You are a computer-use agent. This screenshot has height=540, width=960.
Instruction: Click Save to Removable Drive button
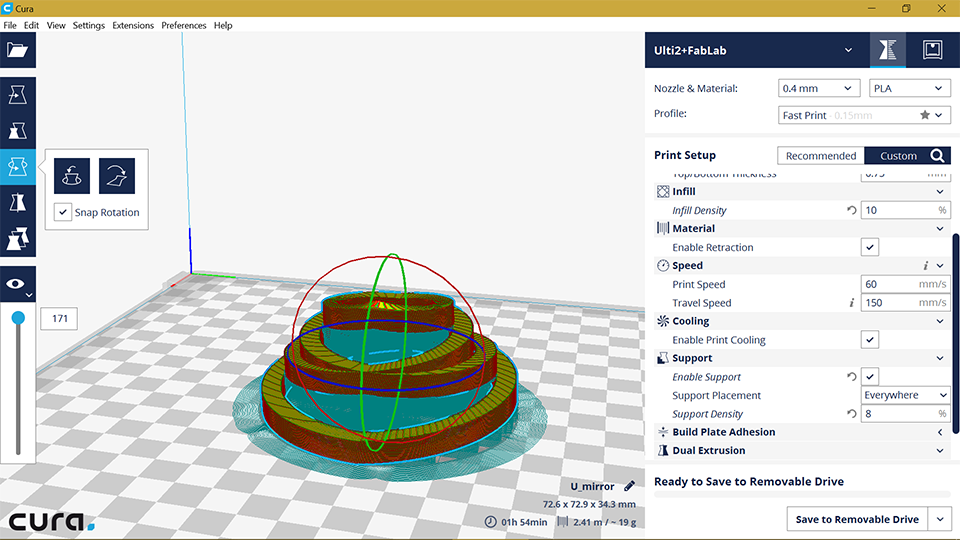pyautogui.click(x=857, y=519)
